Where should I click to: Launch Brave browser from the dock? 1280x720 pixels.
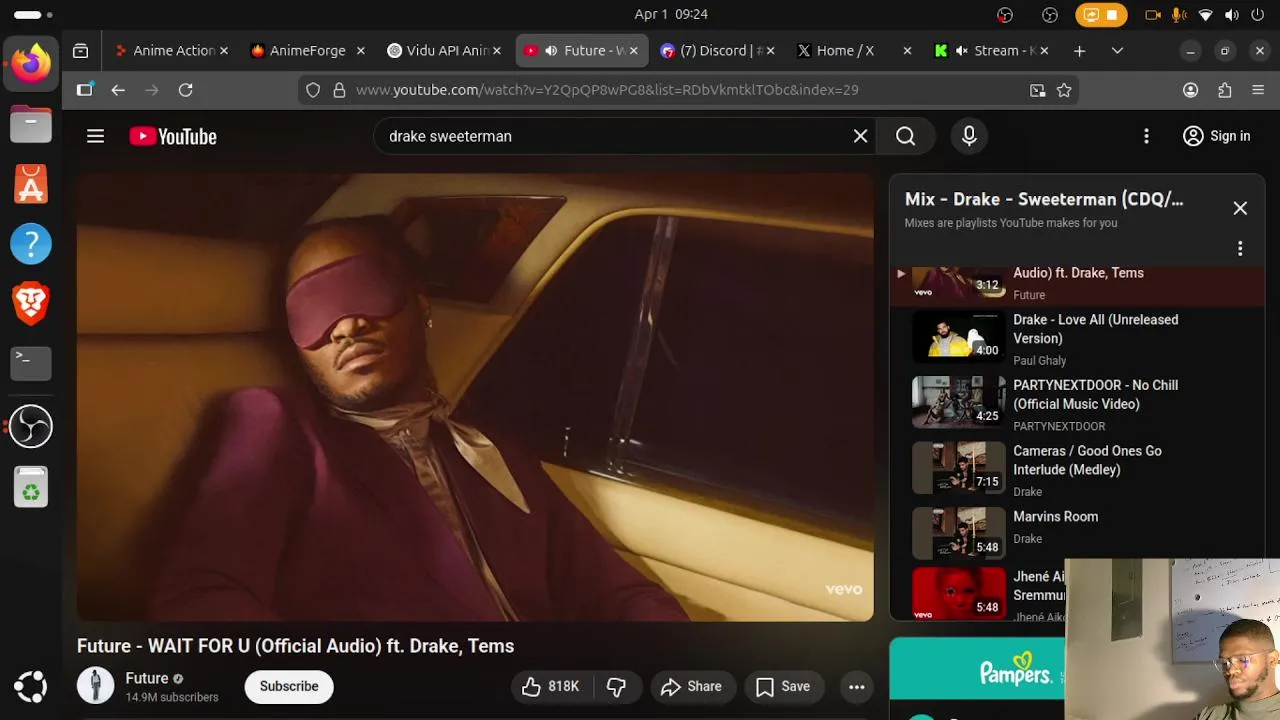coord(31,304)
